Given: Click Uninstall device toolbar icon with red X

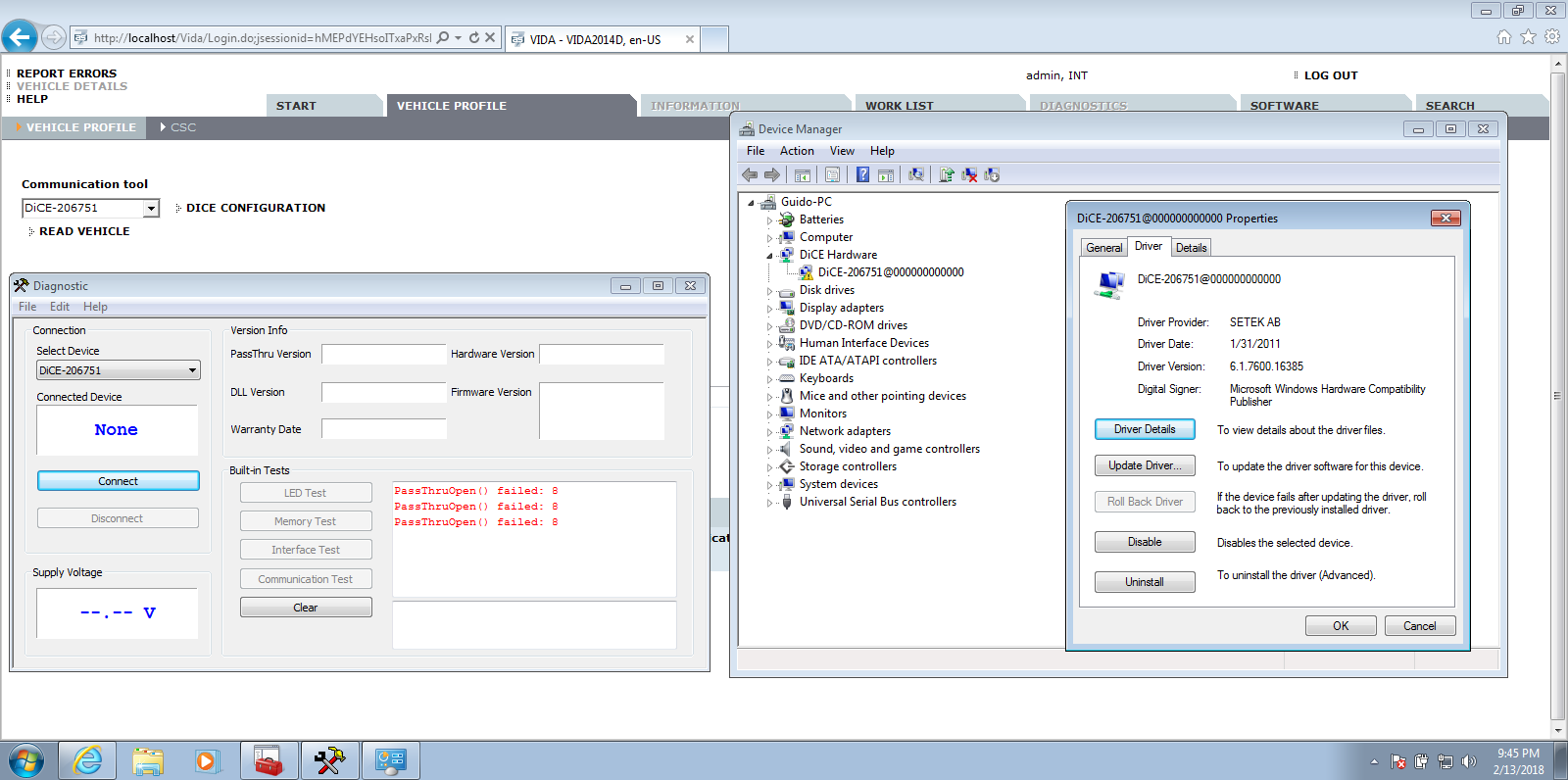Looking at the screenshot, I should pyautogui.click(x=969, y=174).
